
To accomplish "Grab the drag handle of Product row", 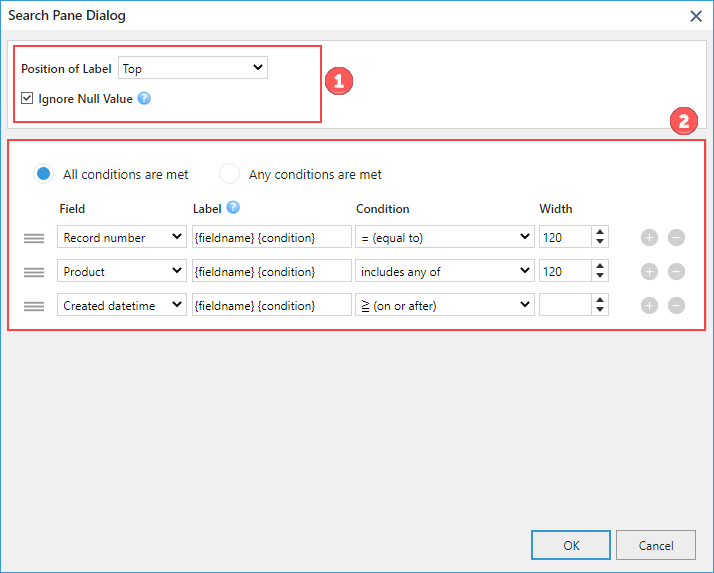I will (x=34, y=272).
